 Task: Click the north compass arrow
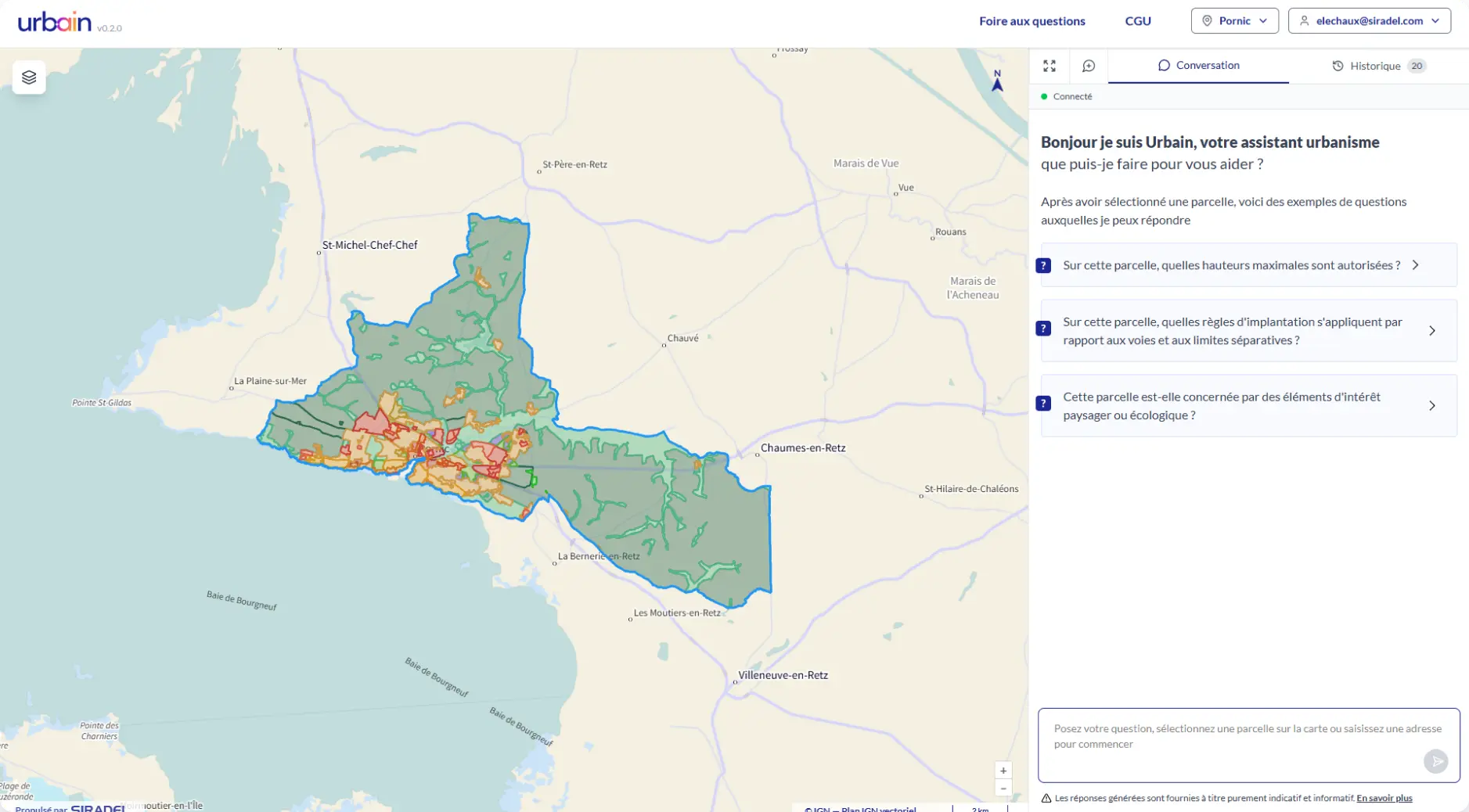coord(997,81)
